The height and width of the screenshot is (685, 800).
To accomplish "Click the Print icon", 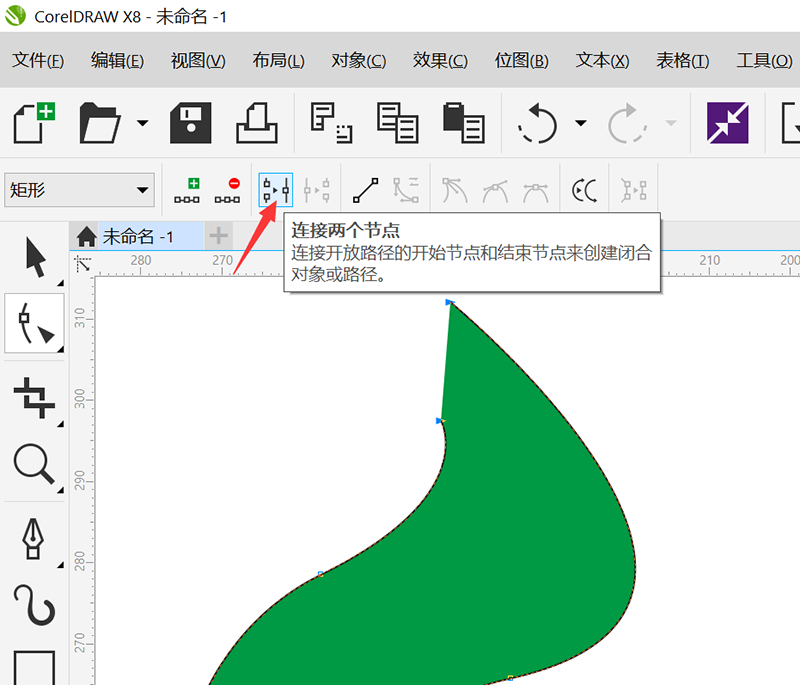I will tap(256, 122).
